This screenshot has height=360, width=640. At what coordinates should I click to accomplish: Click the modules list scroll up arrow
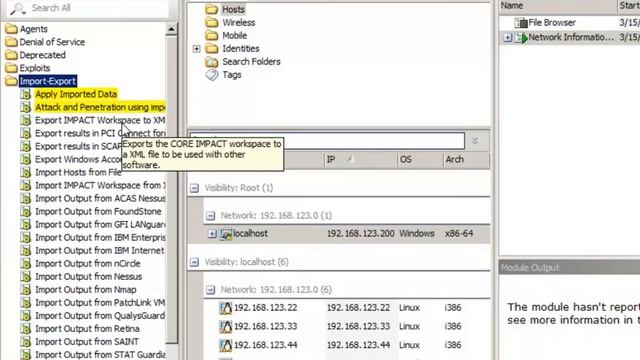pyautogui.click(x=171, y=29)
